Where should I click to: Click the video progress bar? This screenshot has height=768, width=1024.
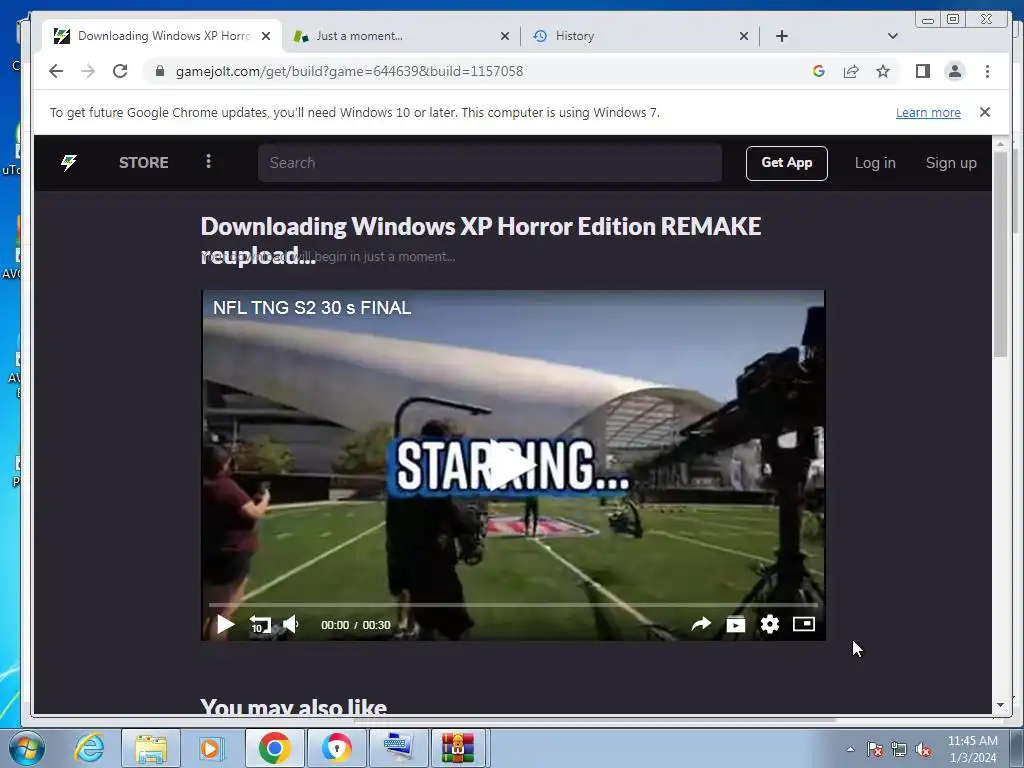click(x=513, y=605)
